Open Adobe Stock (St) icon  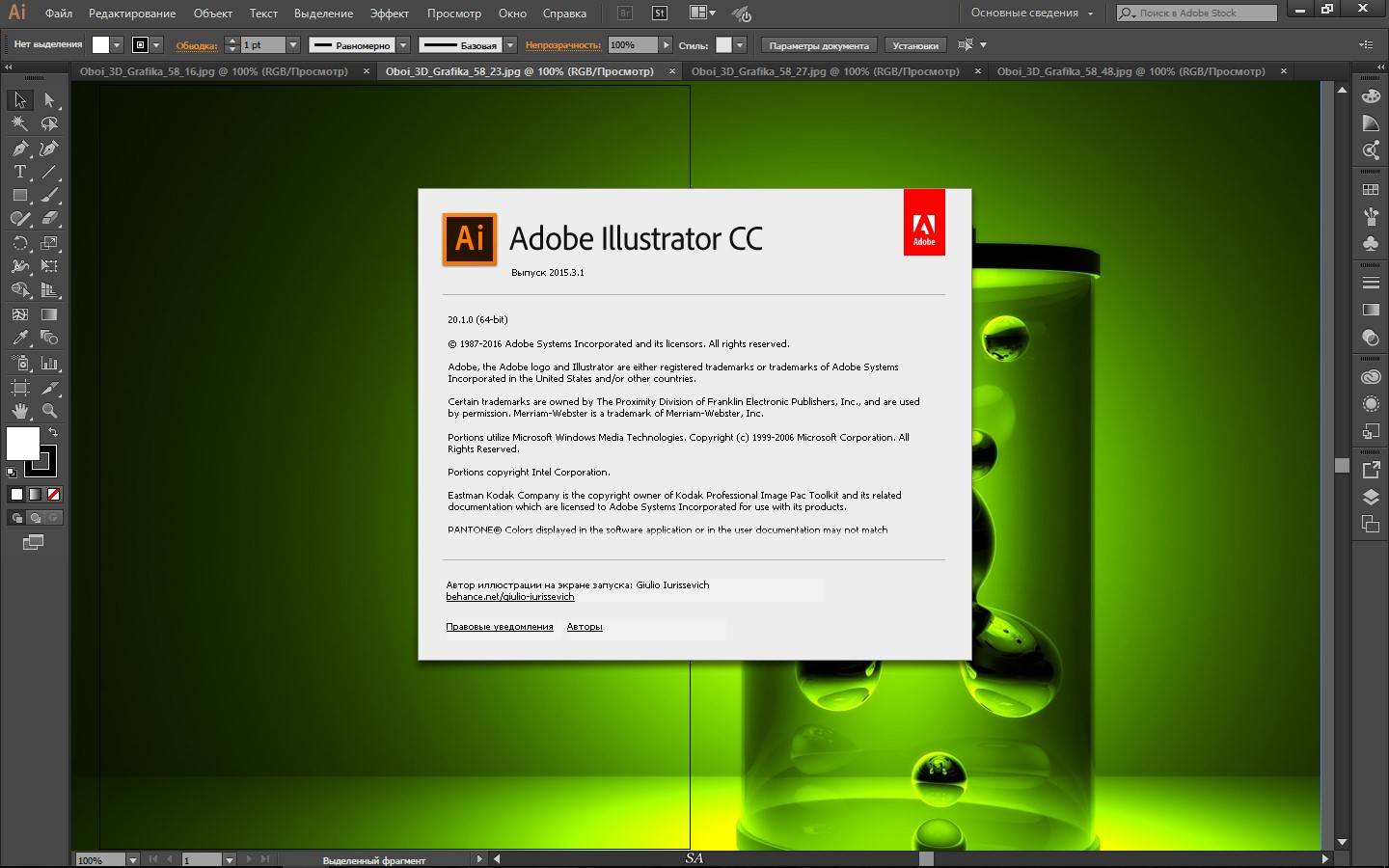pos(660,14)
